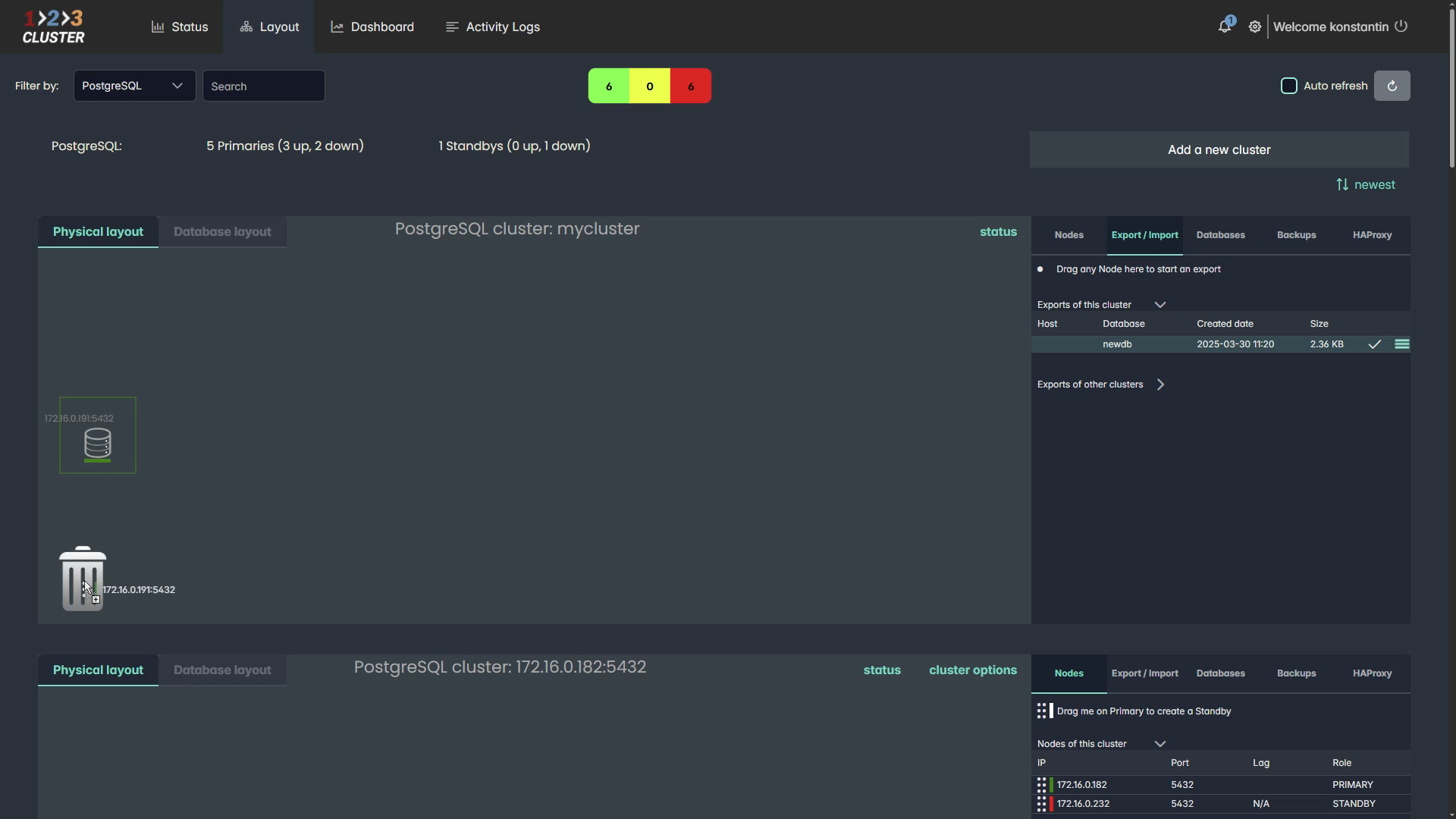Image resolution: width=1456 pixels, height=819 pixels.
Task: Collapse Exports of this cluster
Action: (1159, 305)
